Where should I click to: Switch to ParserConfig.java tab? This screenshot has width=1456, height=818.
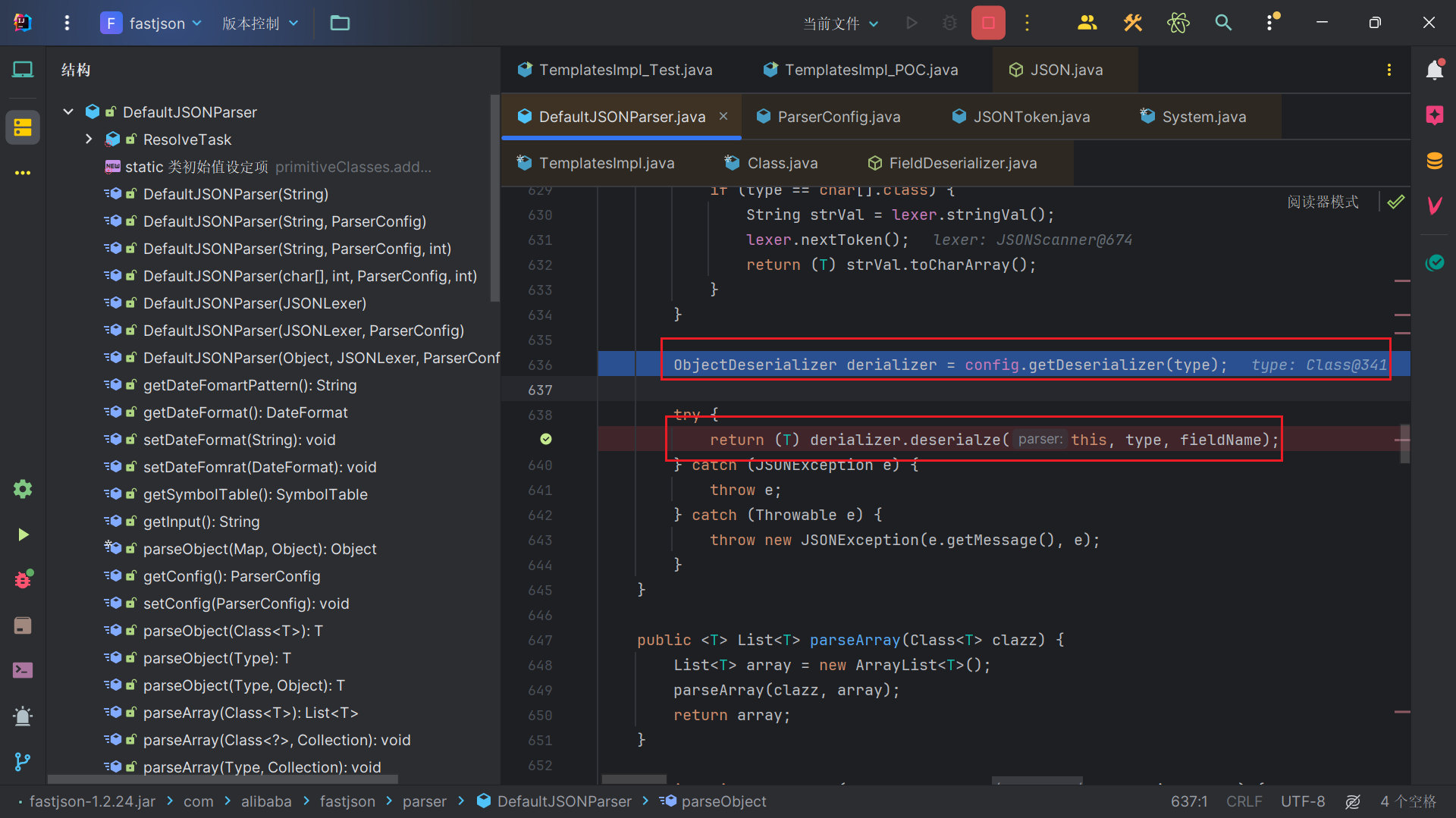pos(829,117)
